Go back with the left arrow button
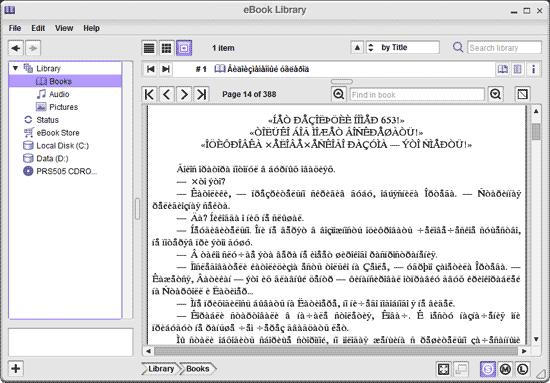Viewport: 550px width, 383px height. pos(16,48)
